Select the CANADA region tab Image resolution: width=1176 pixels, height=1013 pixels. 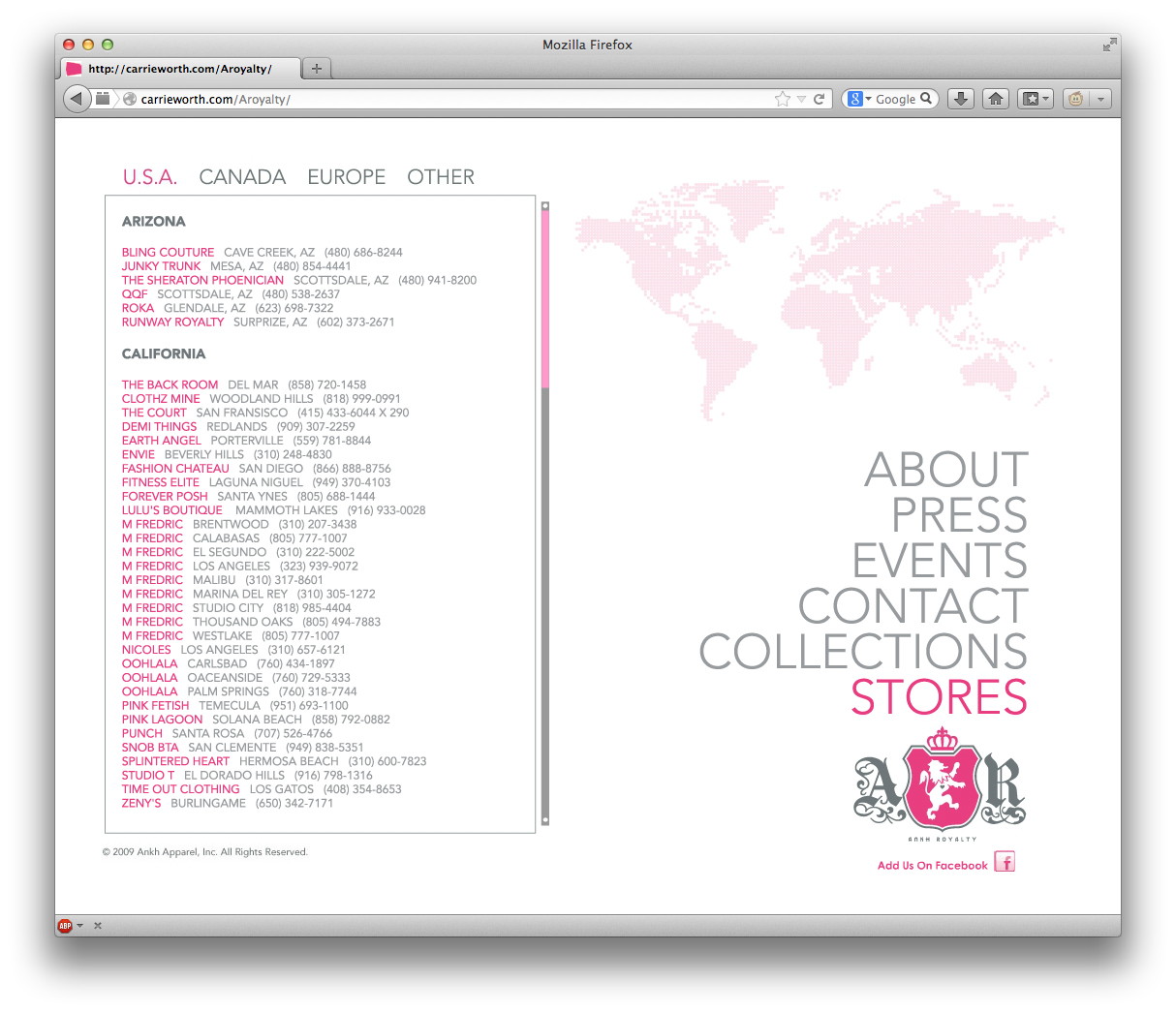pyautogui.click(x=242, y=177)
